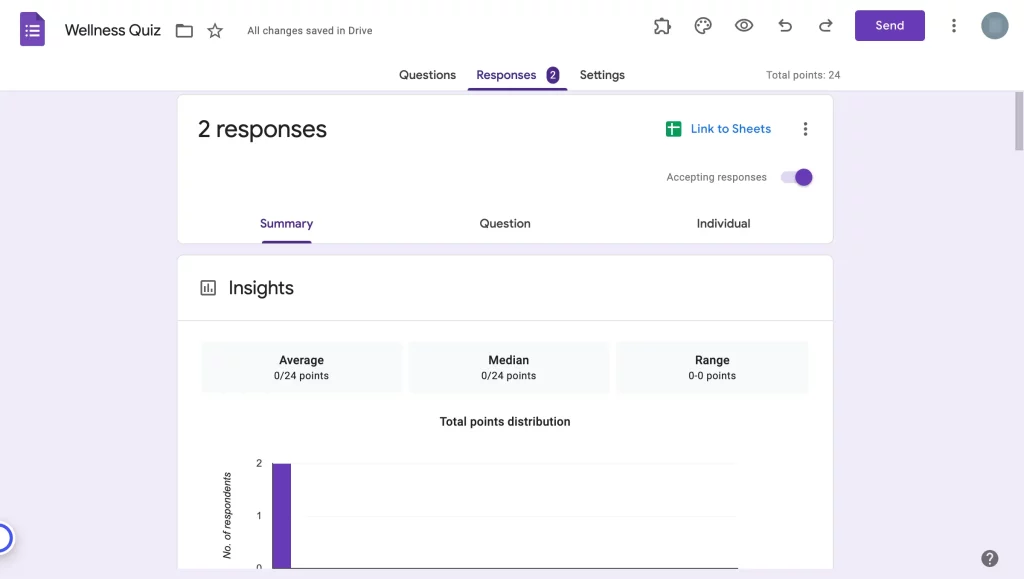Click the Send button
This screenshot has width=1024, height=579.
coord(889,25)
